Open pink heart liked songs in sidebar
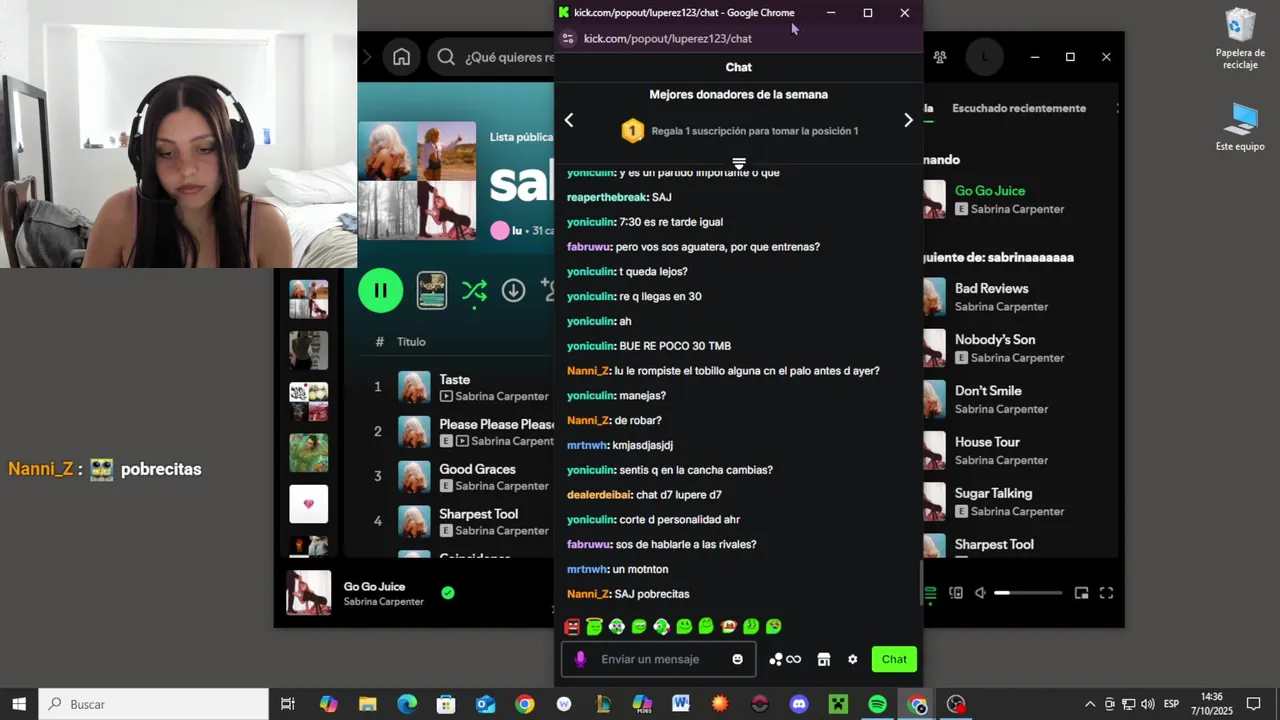This screenshot has height=720, width=1280. click(x=308, y=504)
